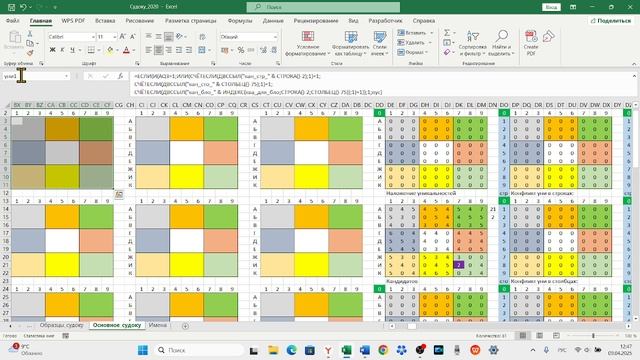The height and width of the screenshot is (360, 640).
Task: Open the Файл menu tab
Action: tap(13, 20)
